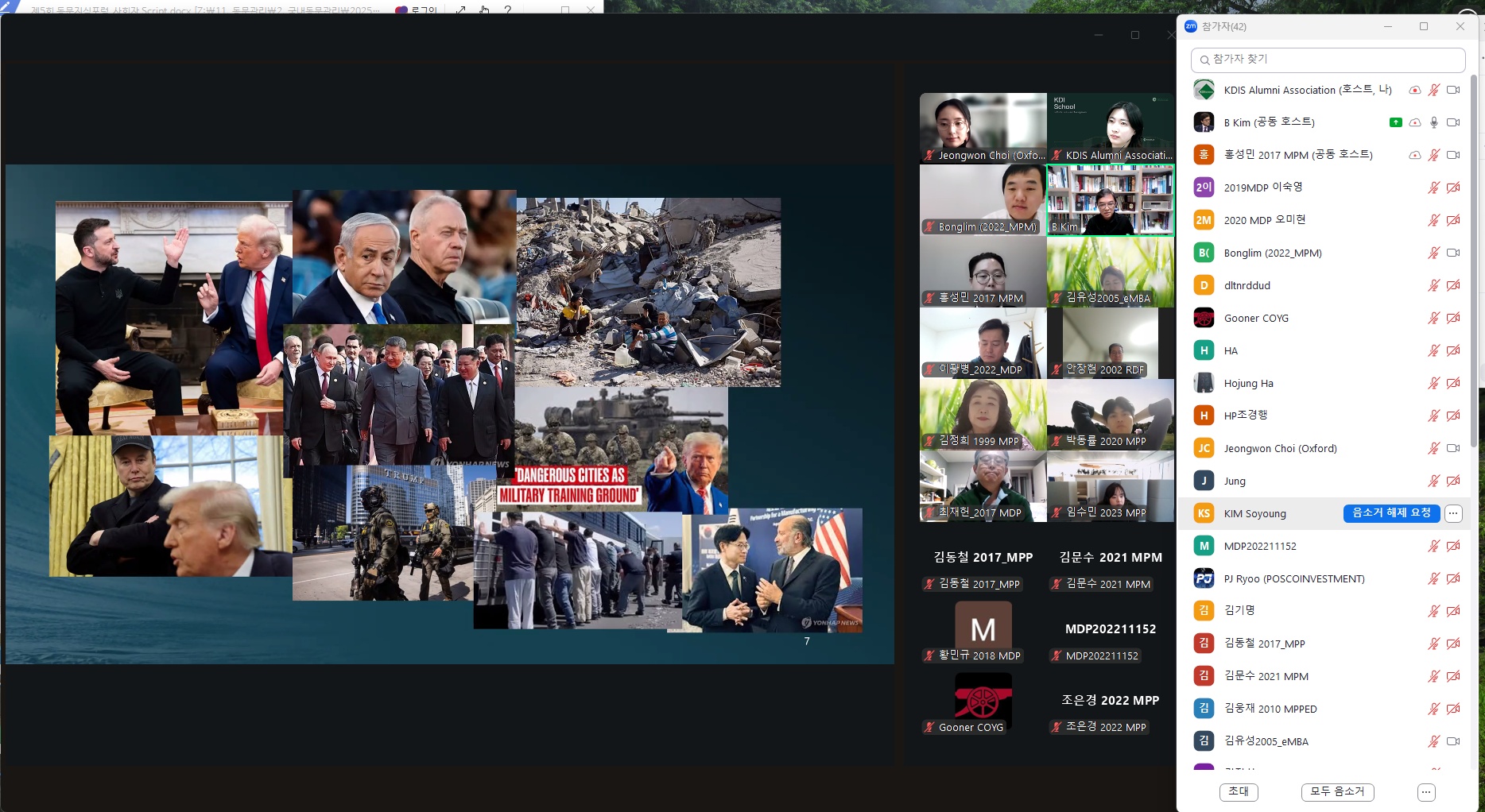Click the 초대 invite button
Screen dimensions: 1485x812
pyautogui.click(x=1239, y=792)
